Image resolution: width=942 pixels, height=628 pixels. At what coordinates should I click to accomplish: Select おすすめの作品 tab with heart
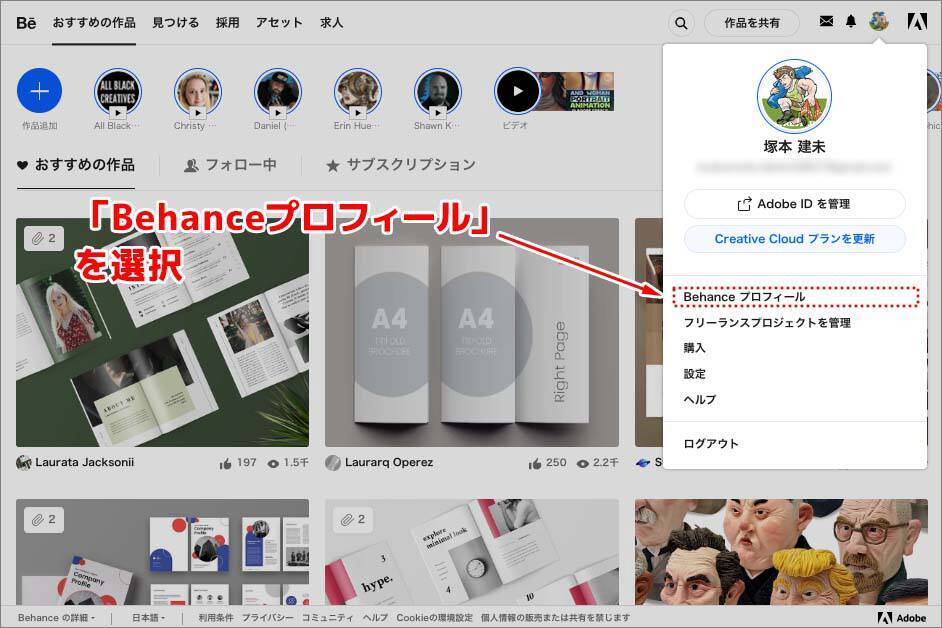[76, 165]
